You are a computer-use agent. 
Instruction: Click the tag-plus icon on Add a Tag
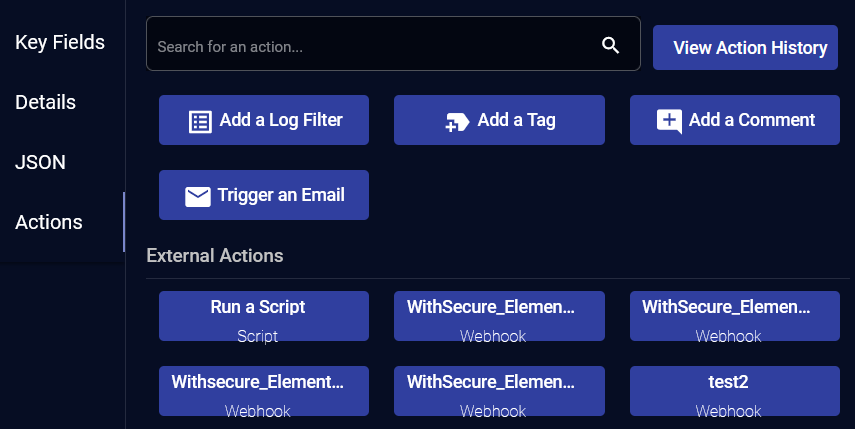point(457,123)
